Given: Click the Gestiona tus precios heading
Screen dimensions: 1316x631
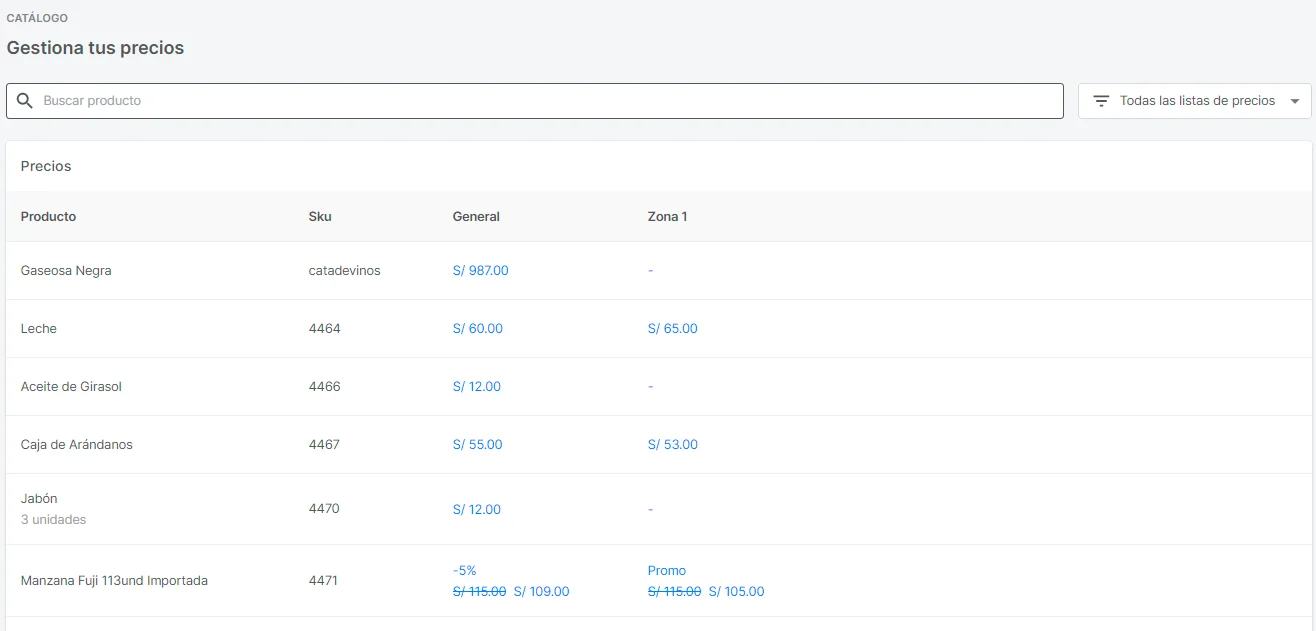Looking at the screenshot, I should point(95,47).
